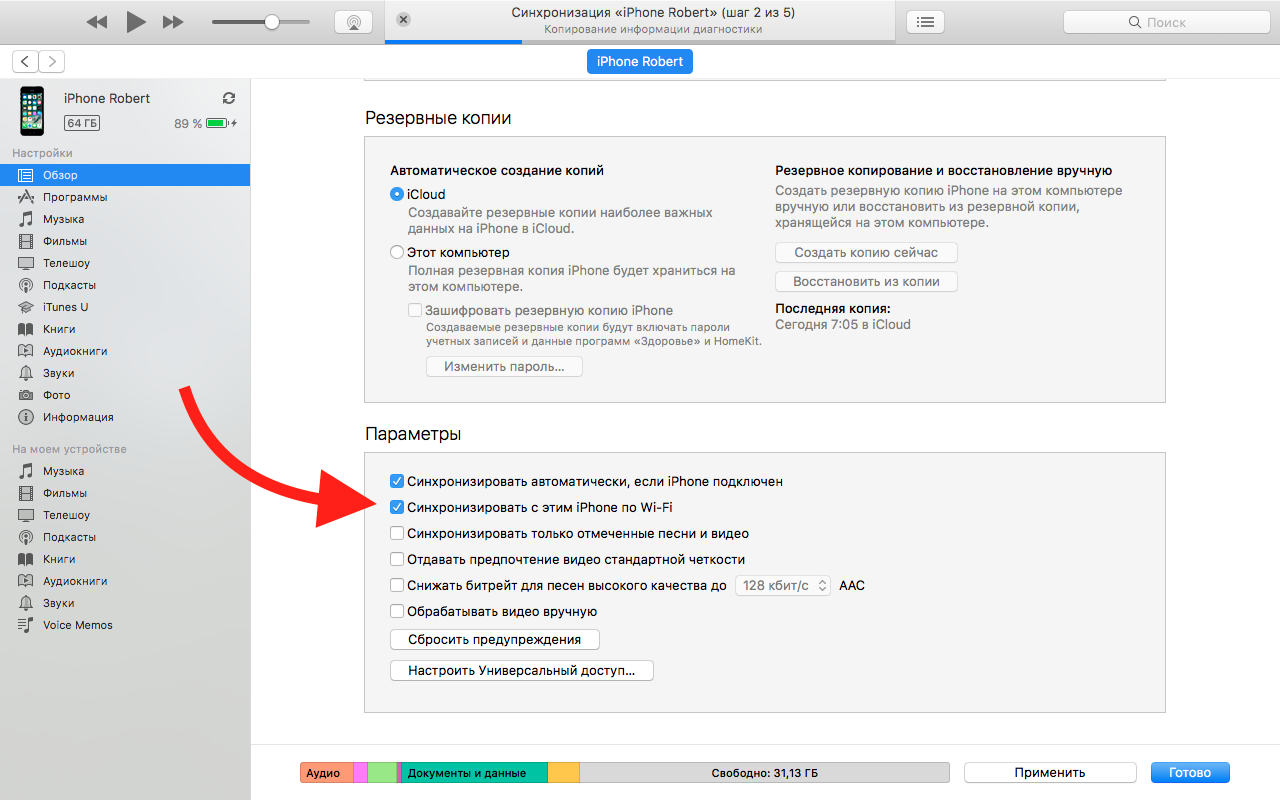Viewport: 1280px width, 800px height.
Task: Skip to next track with fast-forward icon
Action: (173, 22)
